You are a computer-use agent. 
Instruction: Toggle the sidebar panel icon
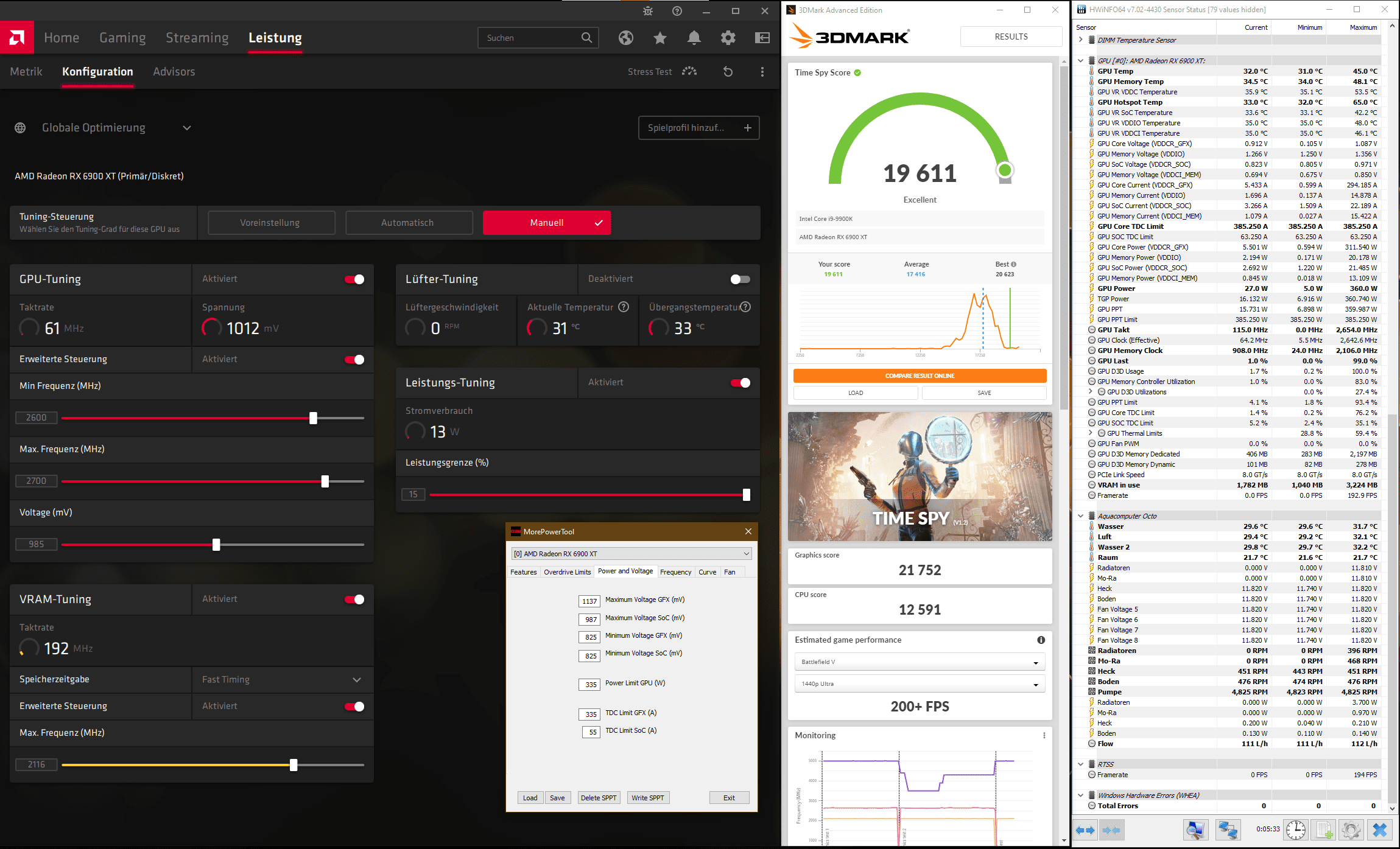tap(762, 38)
